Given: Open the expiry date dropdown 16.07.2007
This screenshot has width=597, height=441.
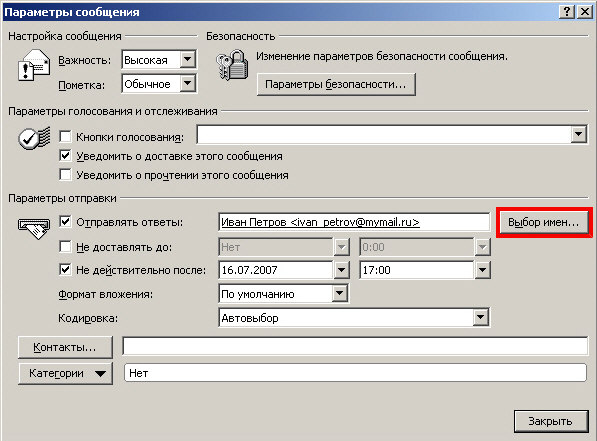Looking at the screenshot, I should [342, 270].
